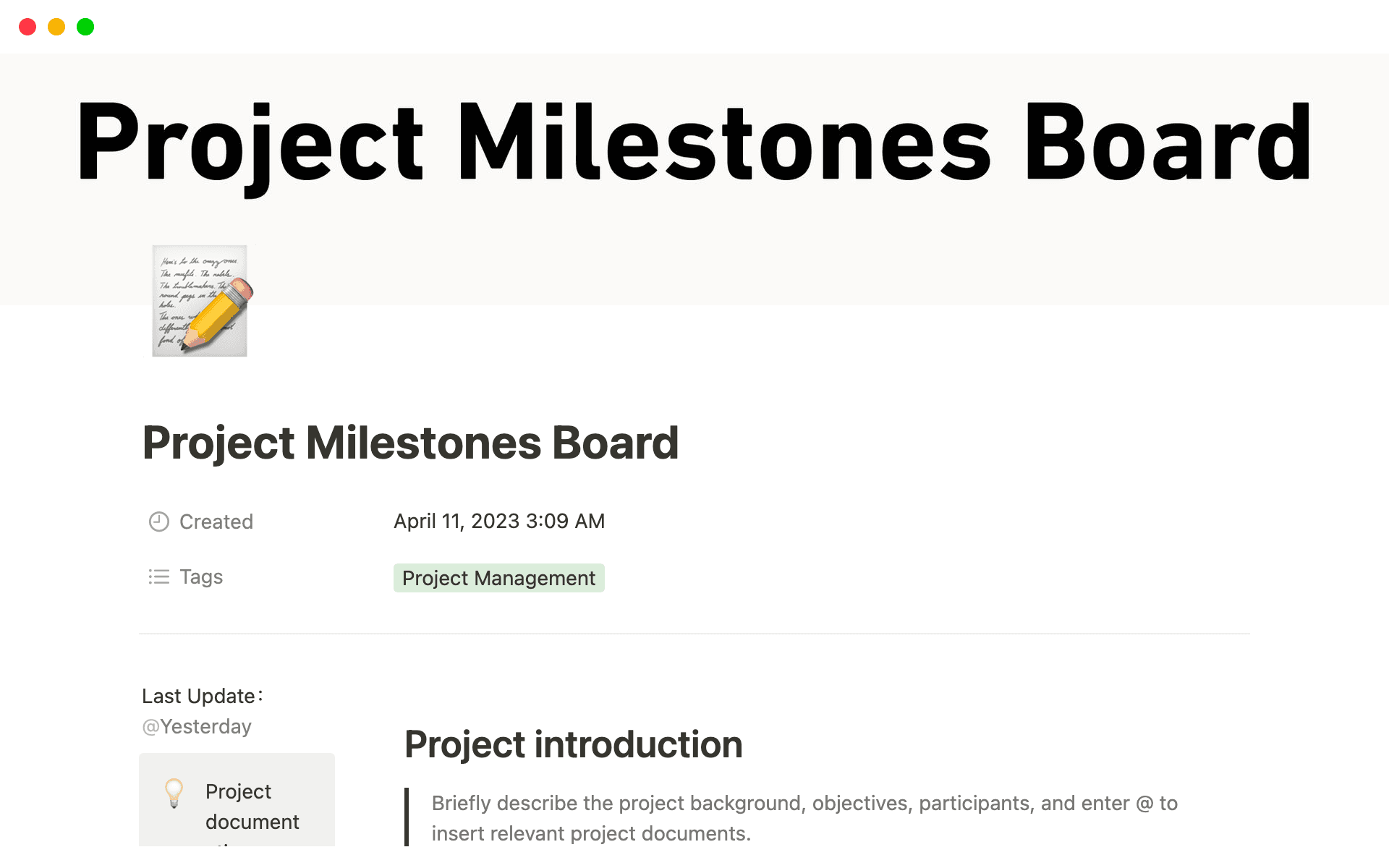This screenshot has width=1389, height=868.
Task: Click the yellow minimize traffic light
Action: pos(56,27)
